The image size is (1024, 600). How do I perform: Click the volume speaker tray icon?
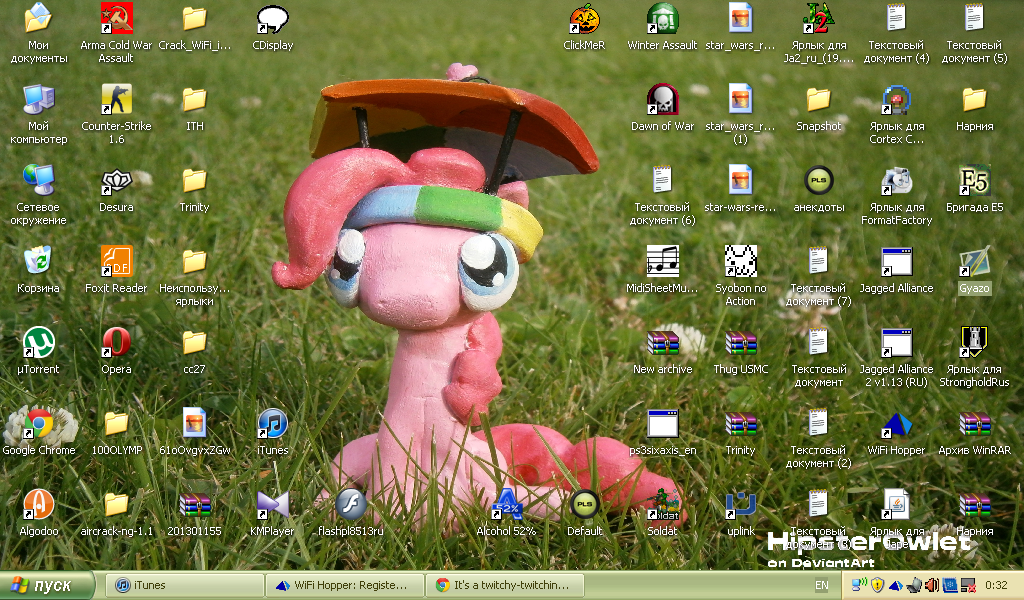coord(932,585)
